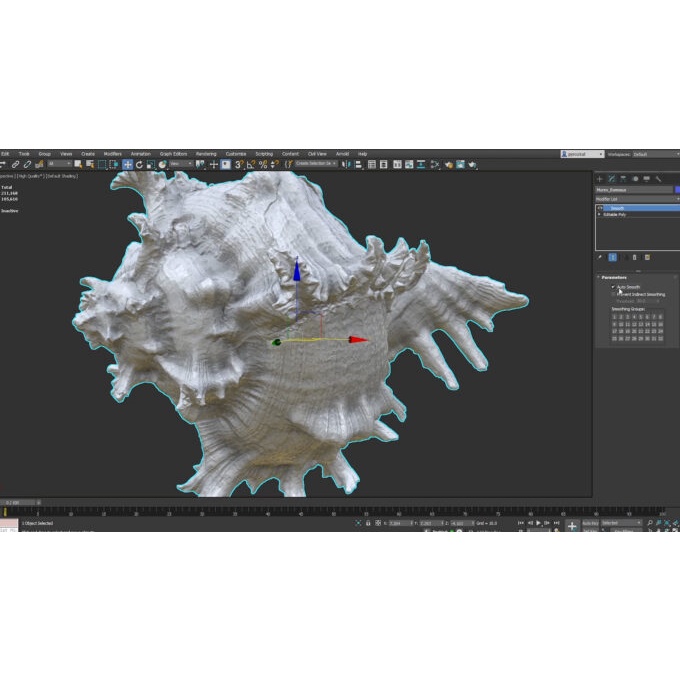Open the Rendering menu
Screen dimensions: 680x680
click(206, 154)
